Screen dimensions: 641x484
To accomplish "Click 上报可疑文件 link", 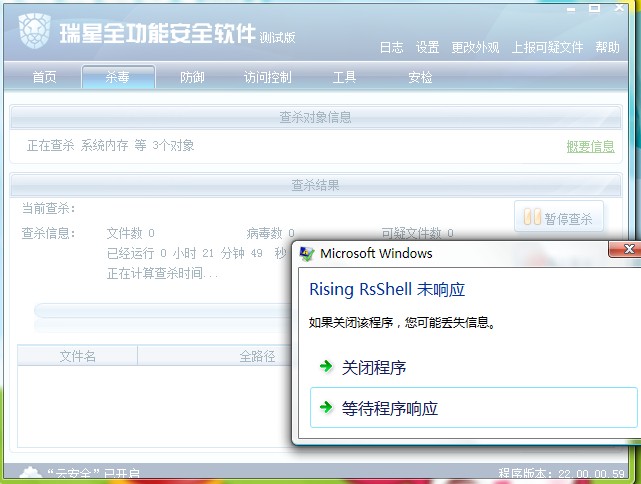I will pyautogui.click(x=547, y=47).
